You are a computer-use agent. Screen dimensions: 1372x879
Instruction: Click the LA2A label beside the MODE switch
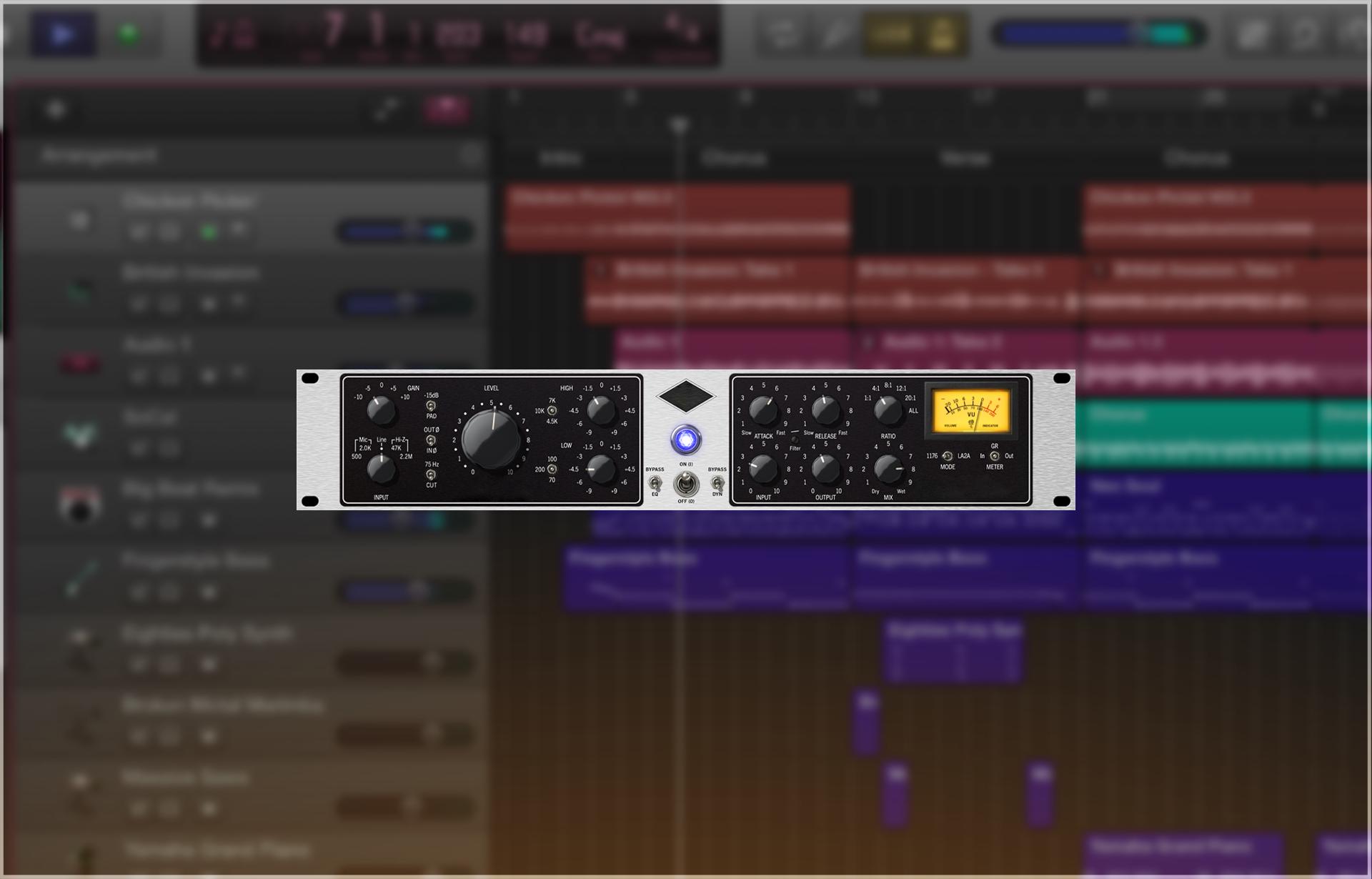[964, 456]
